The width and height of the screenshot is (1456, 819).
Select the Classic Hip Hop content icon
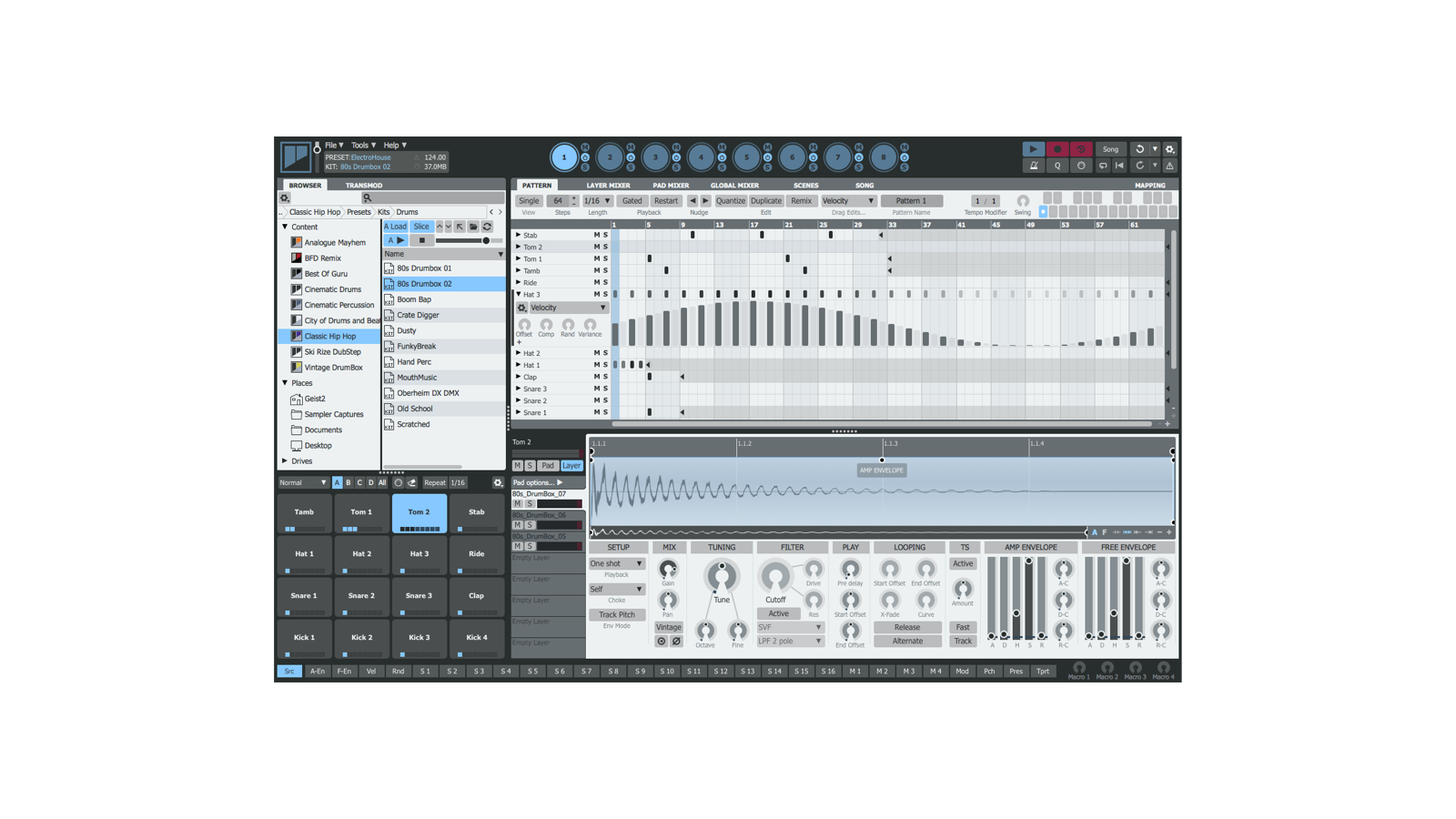coord(296,336)
